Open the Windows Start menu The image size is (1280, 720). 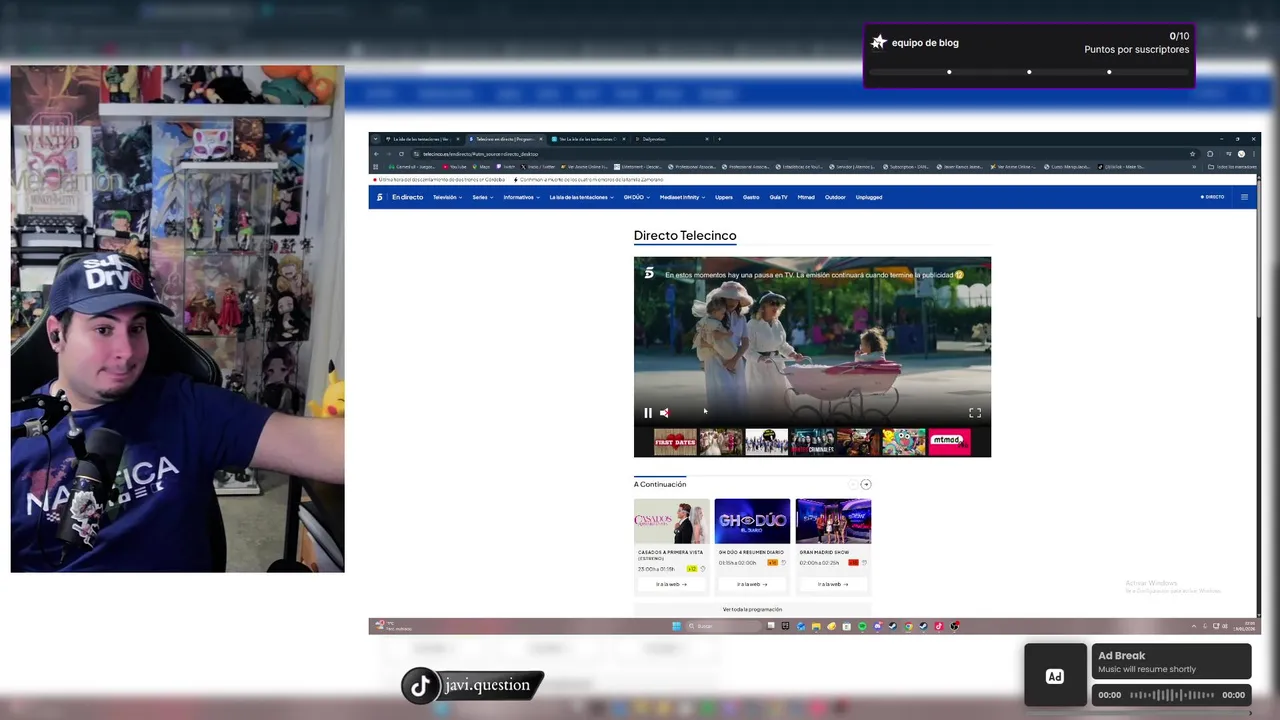(x=677, y=626)
